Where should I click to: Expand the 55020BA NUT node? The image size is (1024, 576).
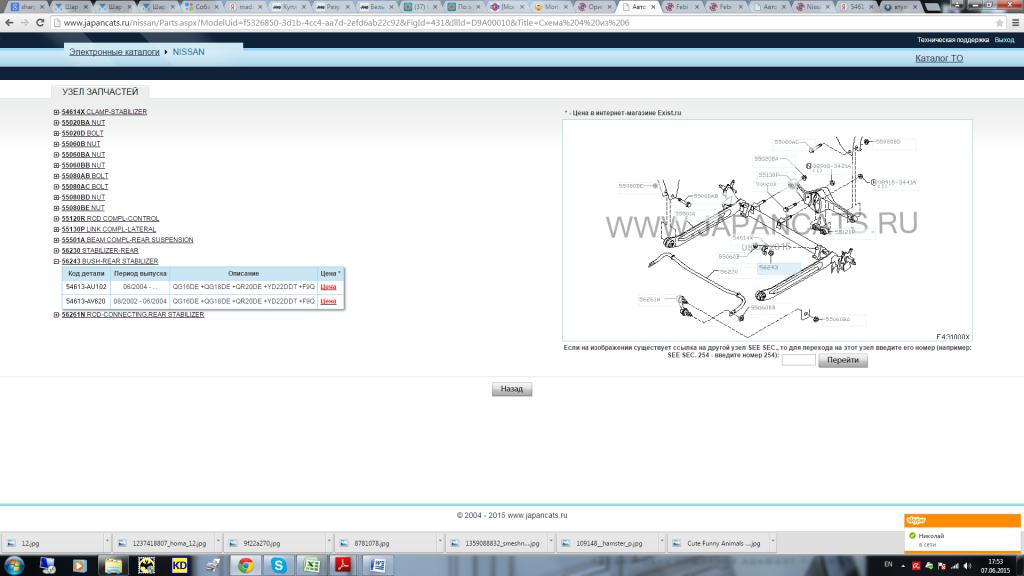pos(56,123)
